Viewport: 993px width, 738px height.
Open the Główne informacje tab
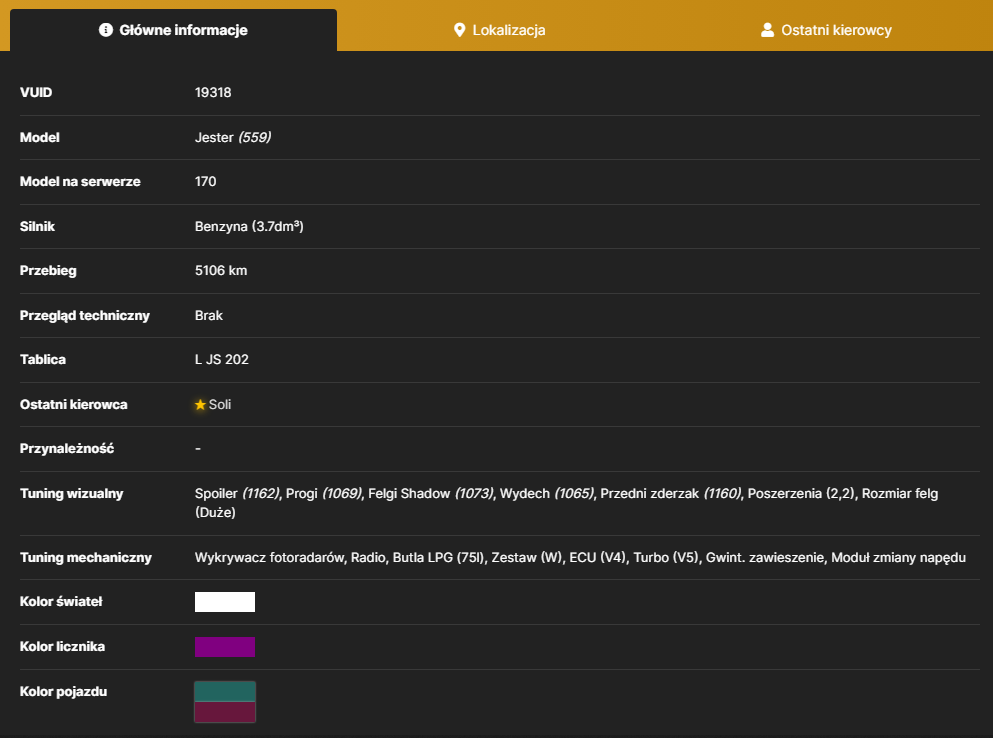click(x=173, y=30)
